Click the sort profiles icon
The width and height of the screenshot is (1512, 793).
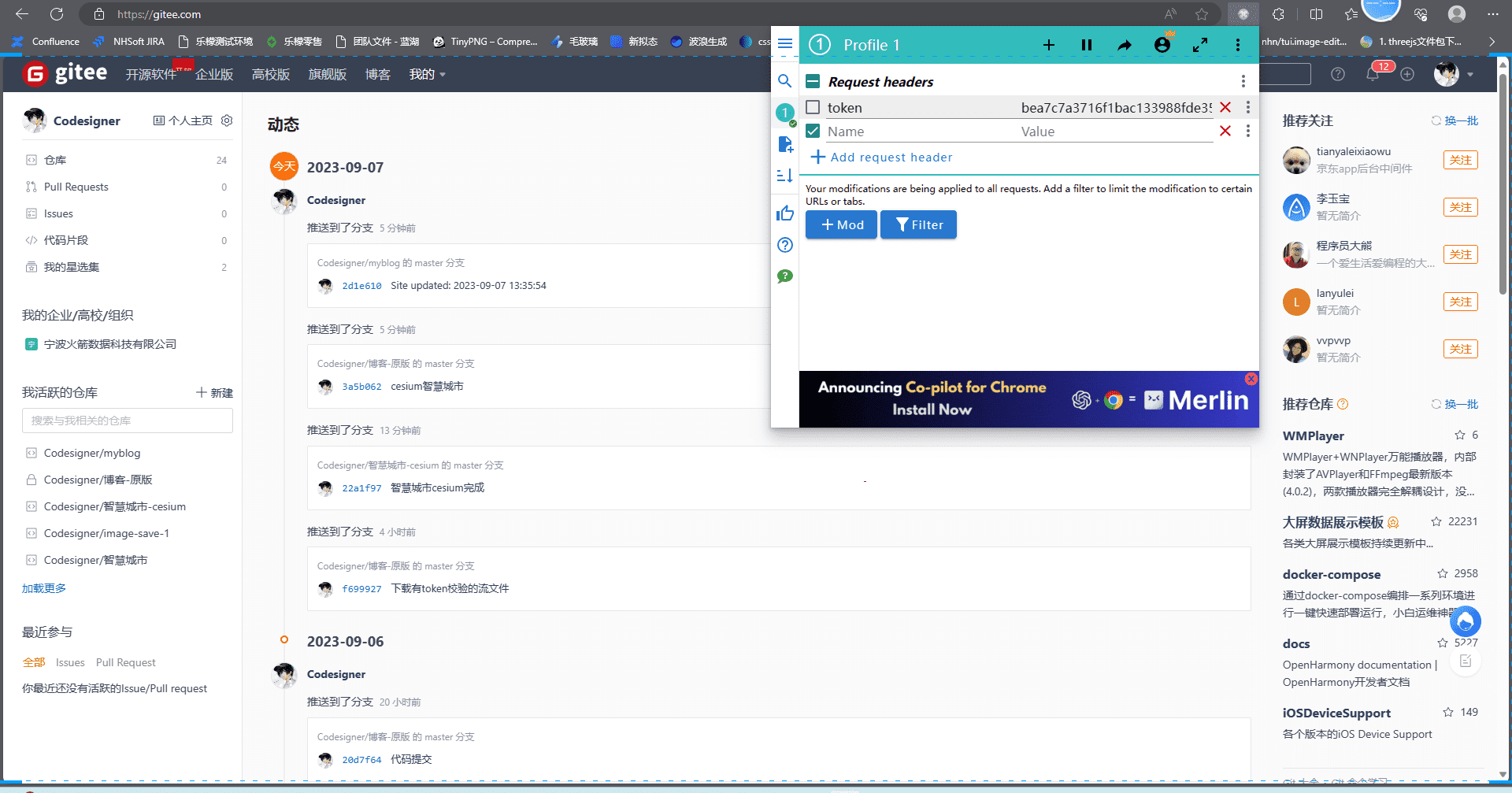pyautogui.click(x=784, y=176)
